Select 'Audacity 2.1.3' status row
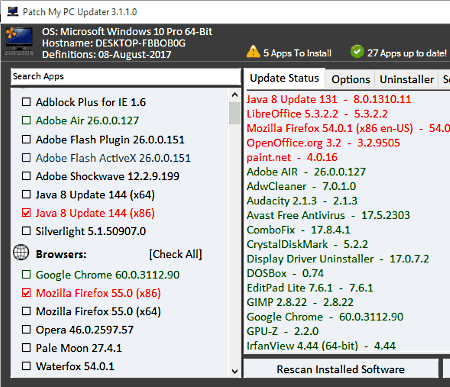 pyautogui.click(x=302, y=201)
